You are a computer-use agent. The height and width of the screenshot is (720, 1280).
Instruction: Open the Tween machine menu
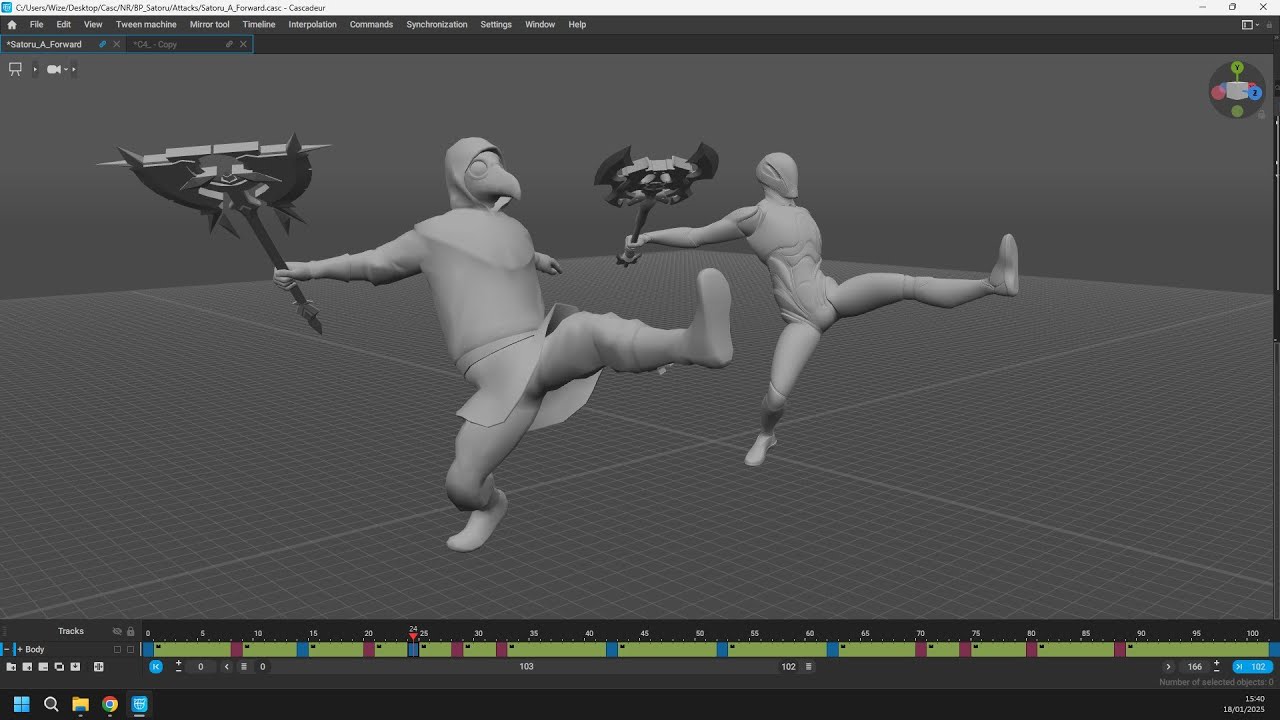coord(146,25)
